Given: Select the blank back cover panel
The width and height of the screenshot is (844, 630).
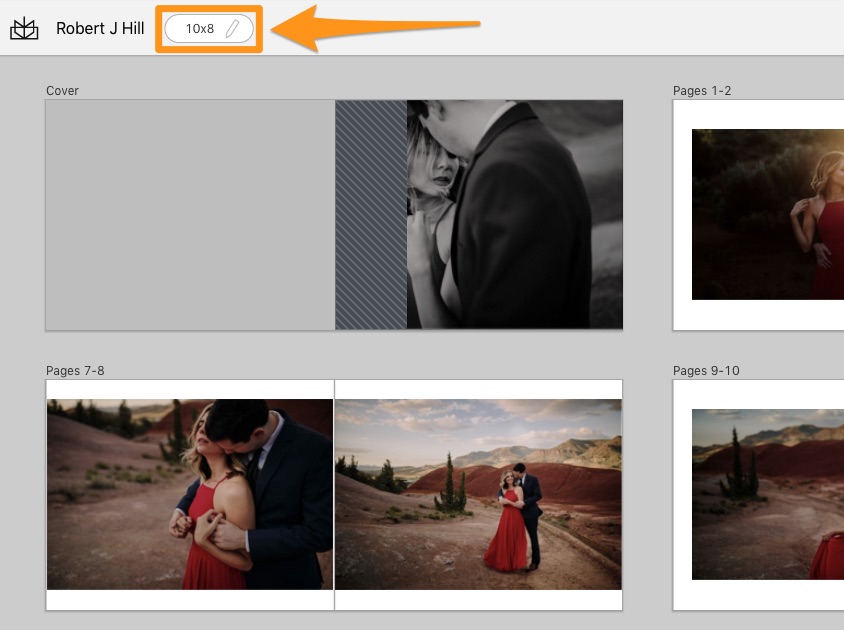Looking at the screenshot, I should (190, 215).
